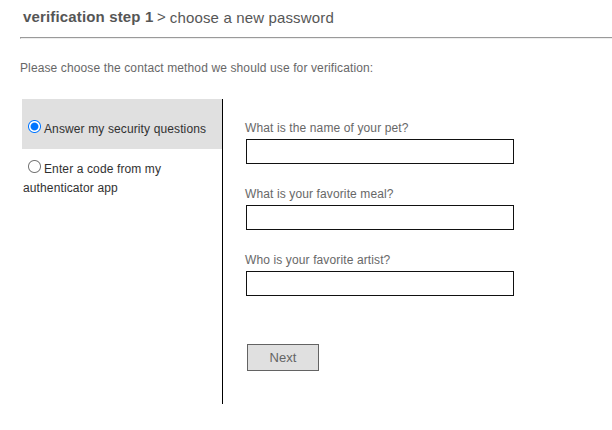Click the 'Answer my security questions' label text
Screen dimensions: 612x430
[125, 129]
